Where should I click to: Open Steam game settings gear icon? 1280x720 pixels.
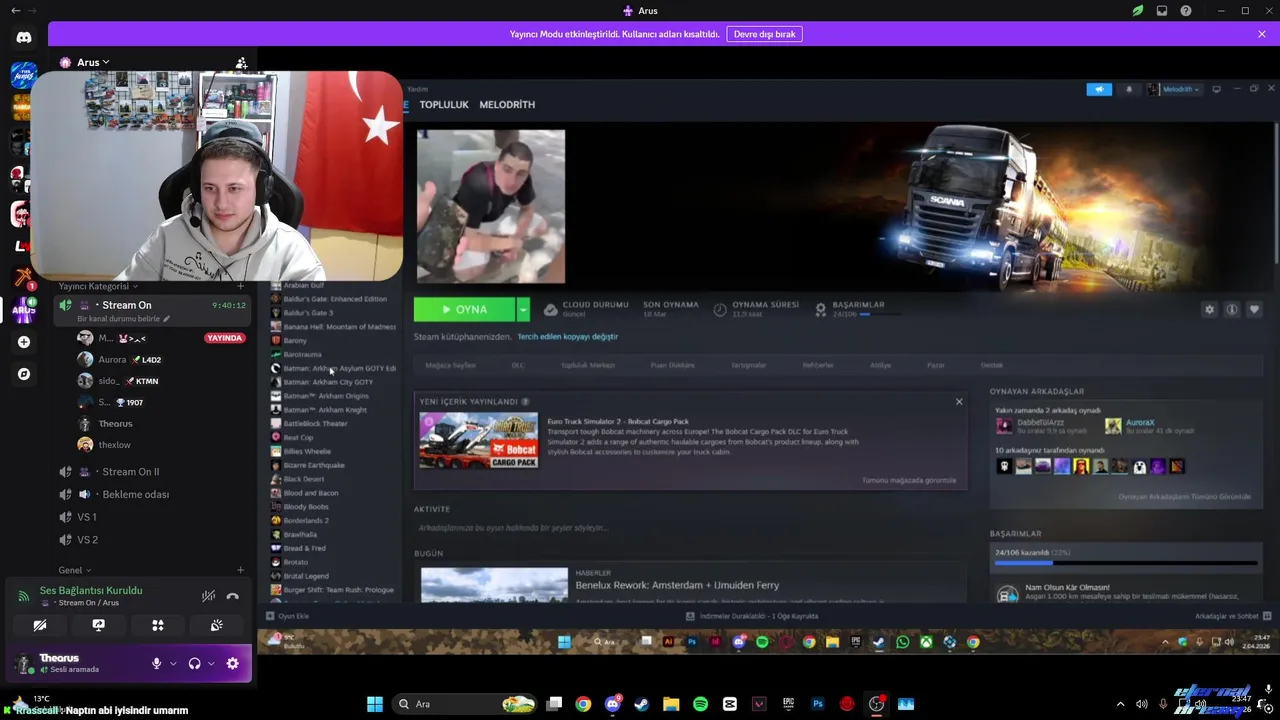1209,310
